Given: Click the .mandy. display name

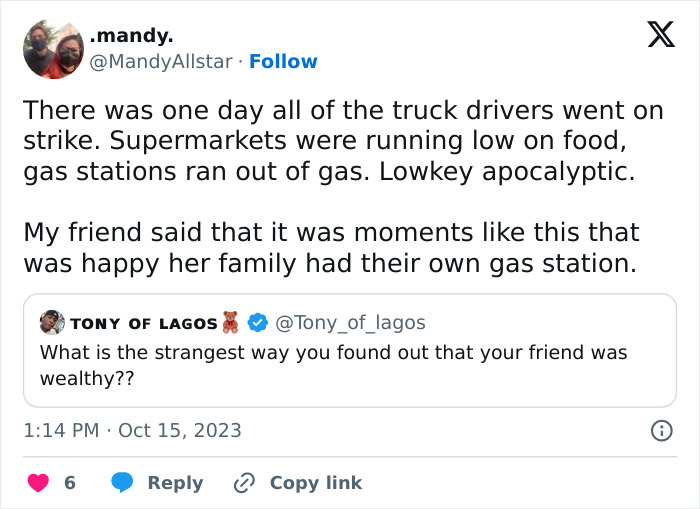Looking at the screenshot, I should pyautogui.click(x=131, y=36).
